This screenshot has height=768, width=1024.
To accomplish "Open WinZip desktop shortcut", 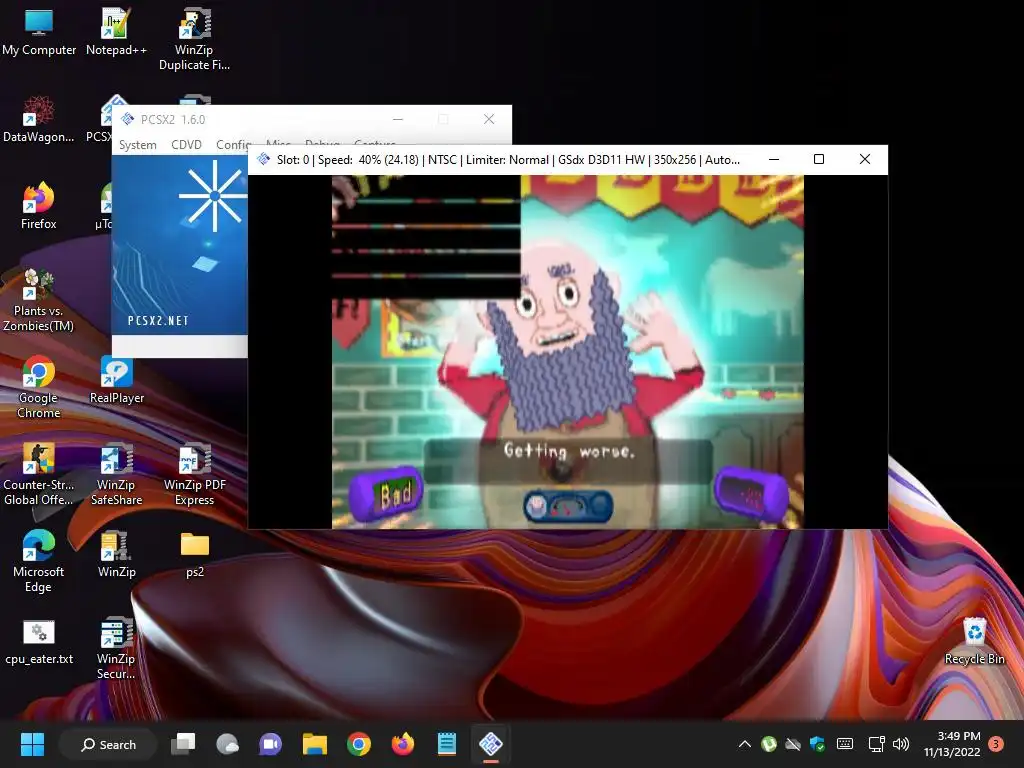I will pos(116,554).
